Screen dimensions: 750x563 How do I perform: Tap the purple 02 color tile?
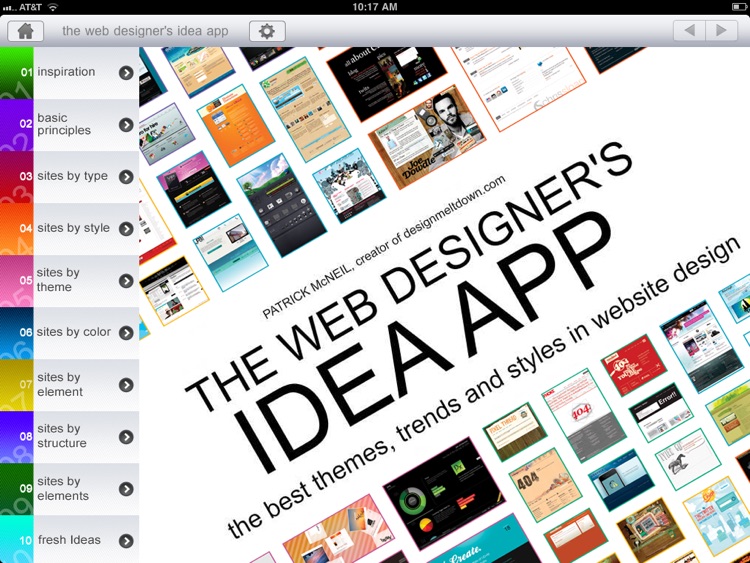coord(17,125)
